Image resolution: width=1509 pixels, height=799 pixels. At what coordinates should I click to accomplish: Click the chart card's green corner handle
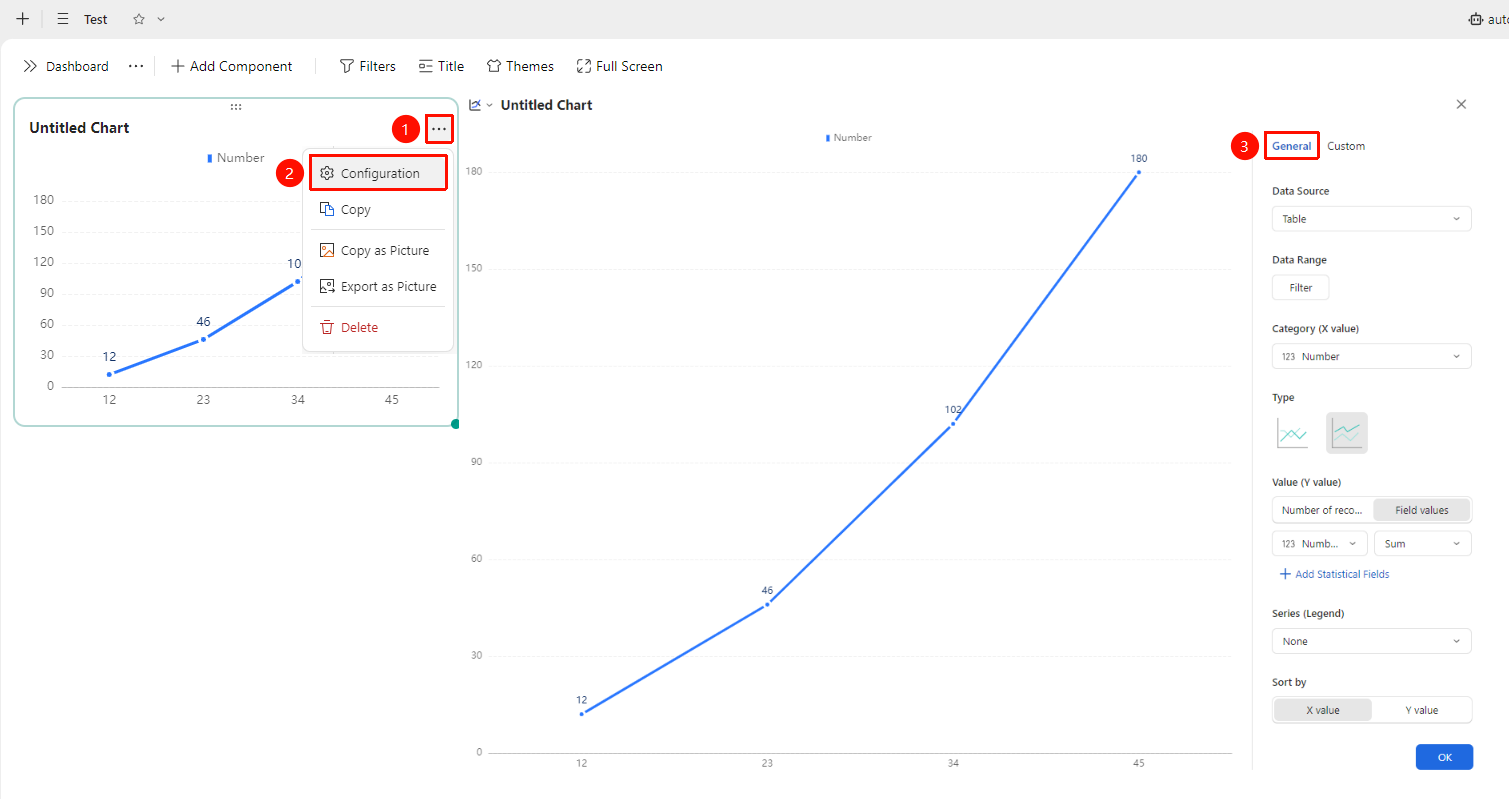point(455,424)
